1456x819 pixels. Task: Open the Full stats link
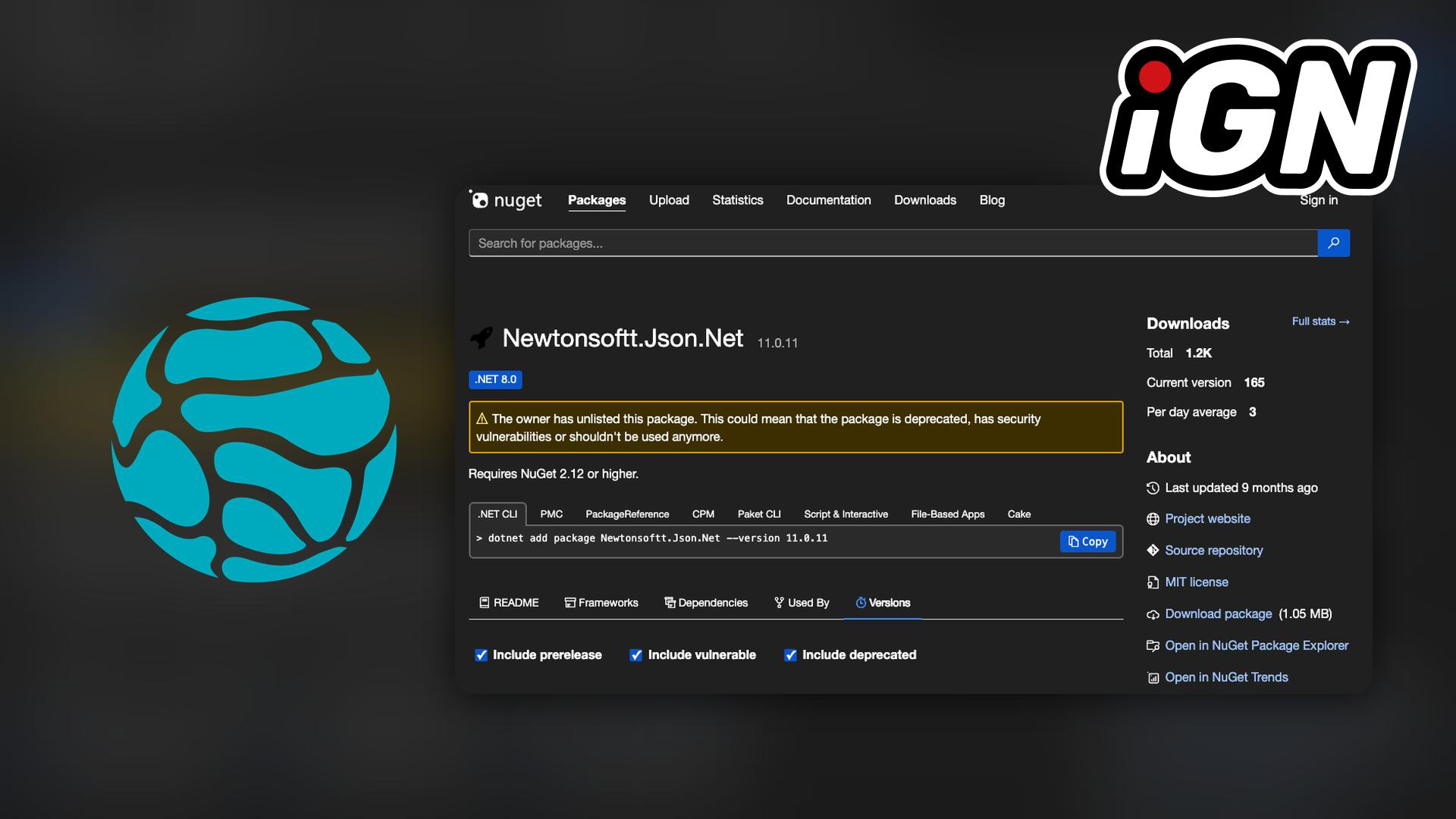point(1321,322)
